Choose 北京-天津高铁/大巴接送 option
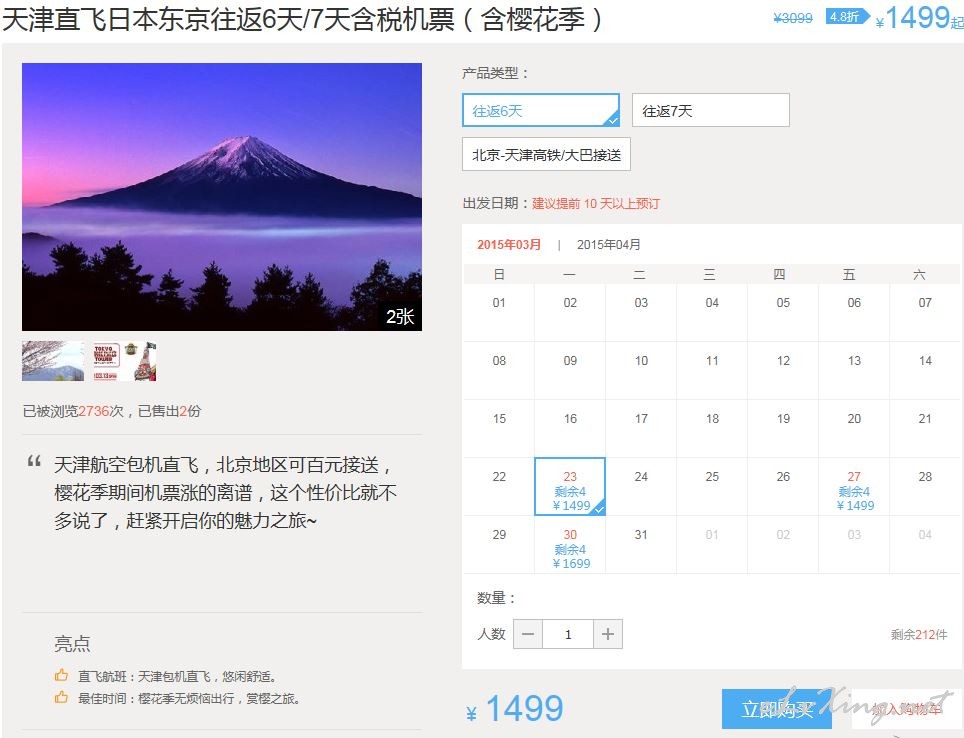Screen dimensions: 964x738 pos(547,154)
